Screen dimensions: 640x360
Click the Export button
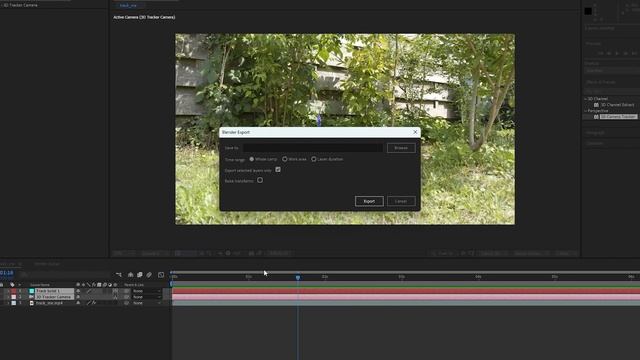369,201
